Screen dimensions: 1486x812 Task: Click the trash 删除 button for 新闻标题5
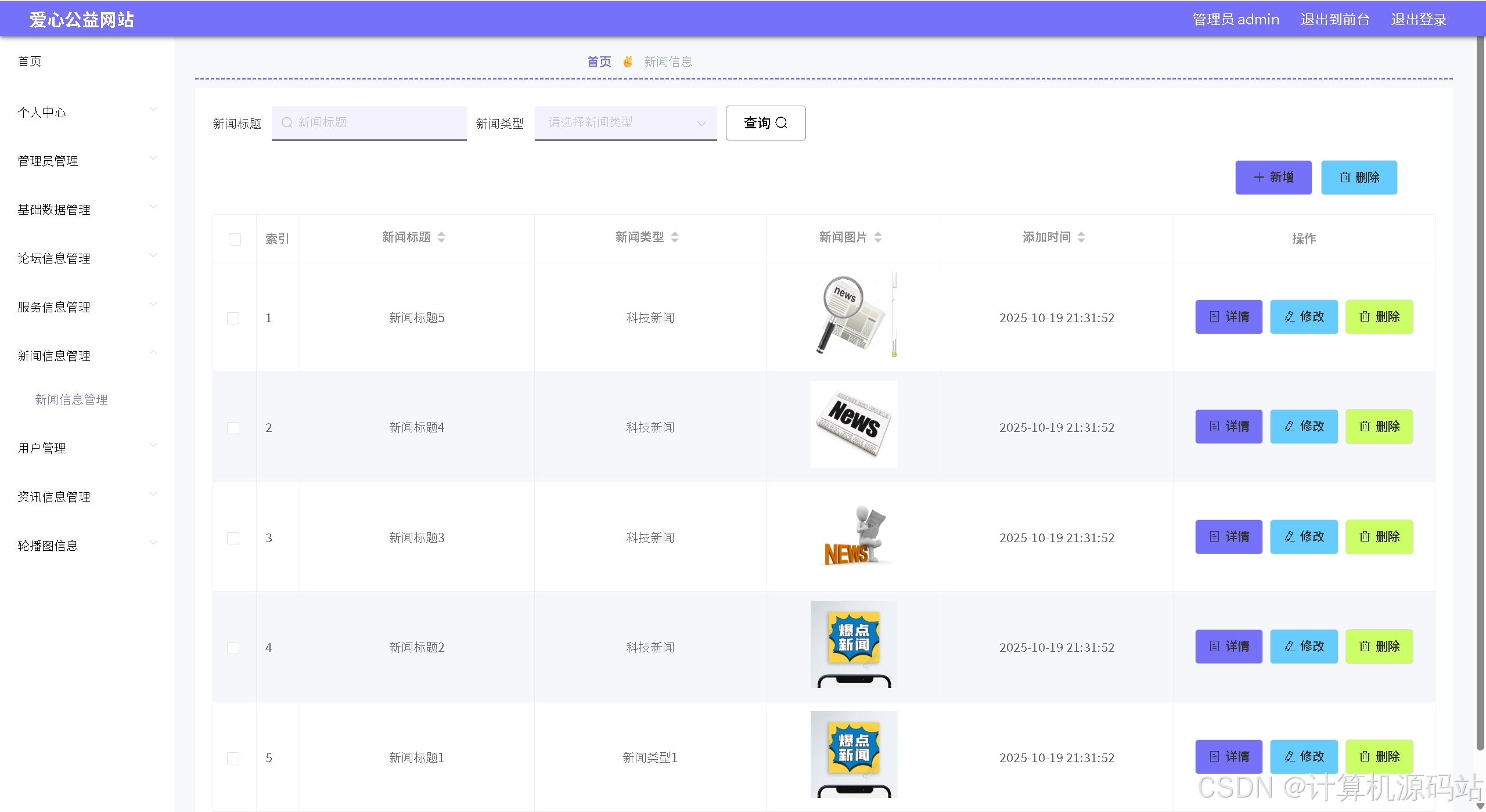pyautogui.click(x=1379, y=317)
